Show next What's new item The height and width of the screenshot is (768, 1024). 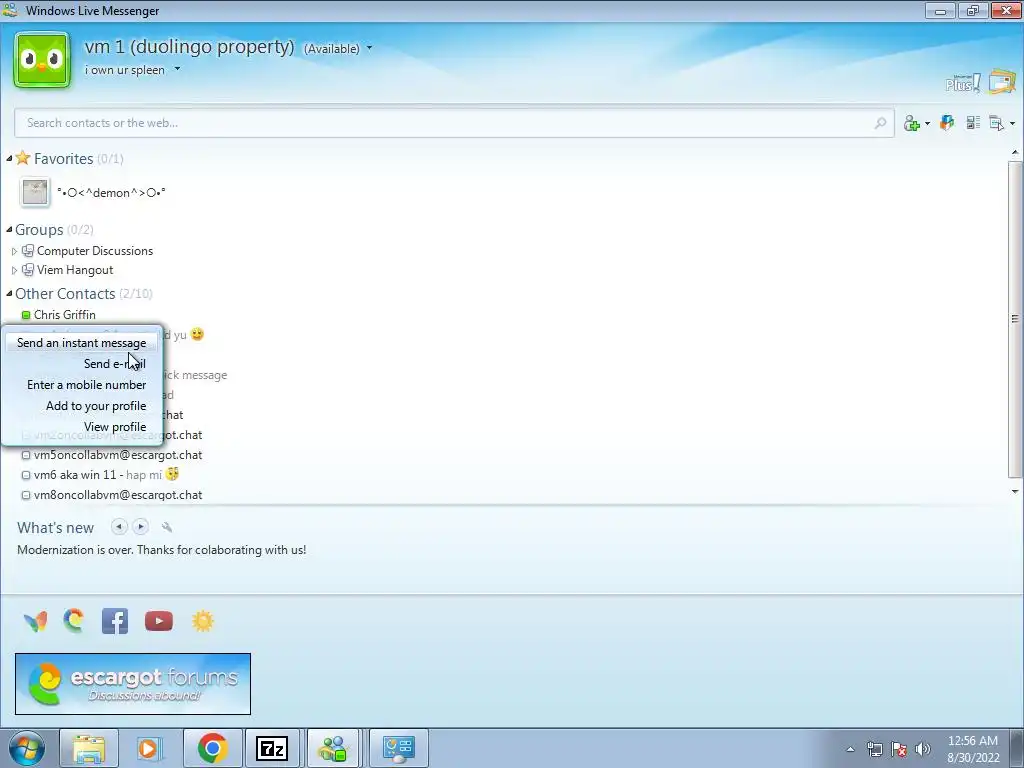[140, 526]
